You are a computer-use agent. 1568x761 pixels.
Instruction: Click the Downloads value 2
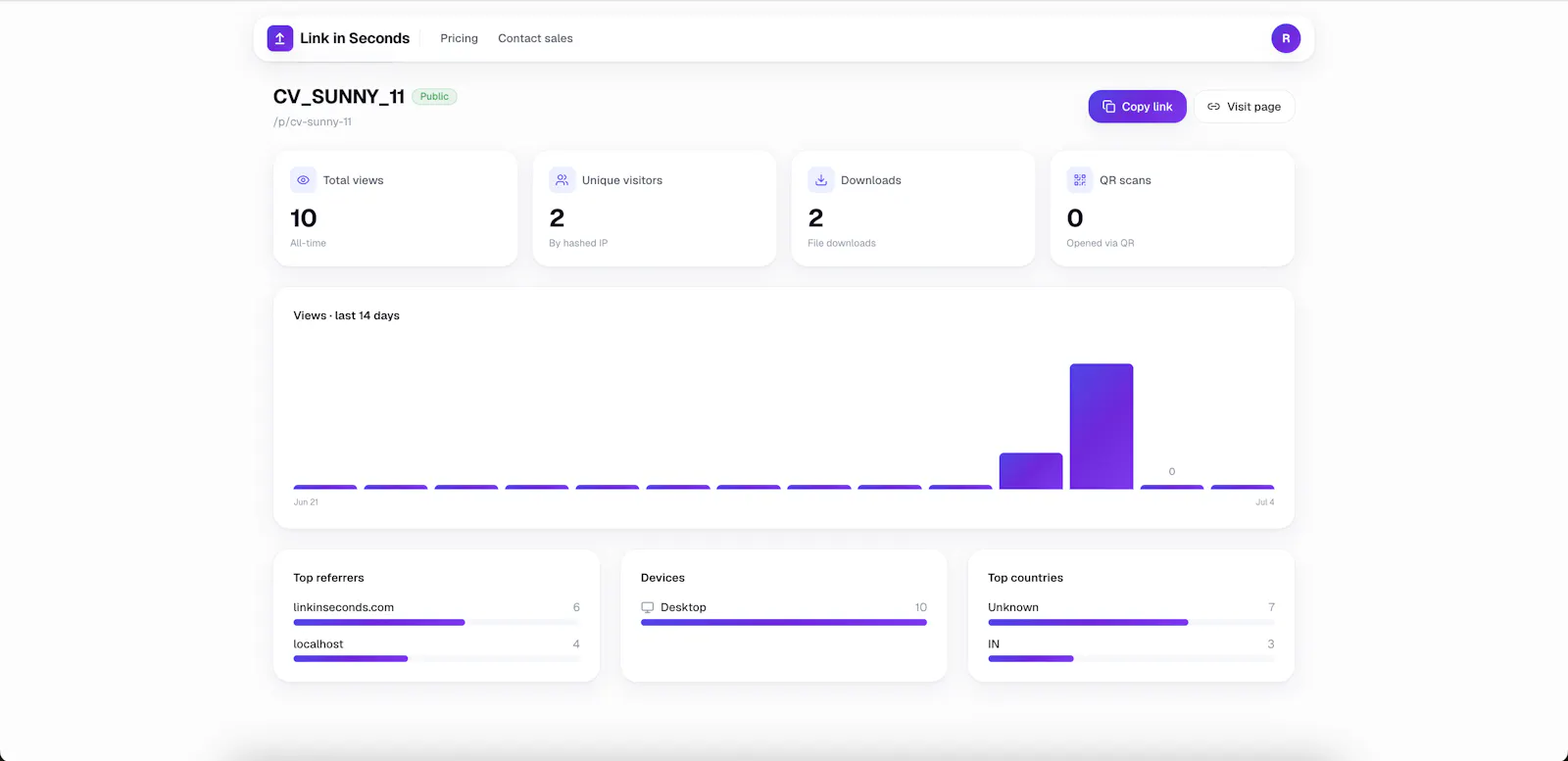tap(815, 217)
